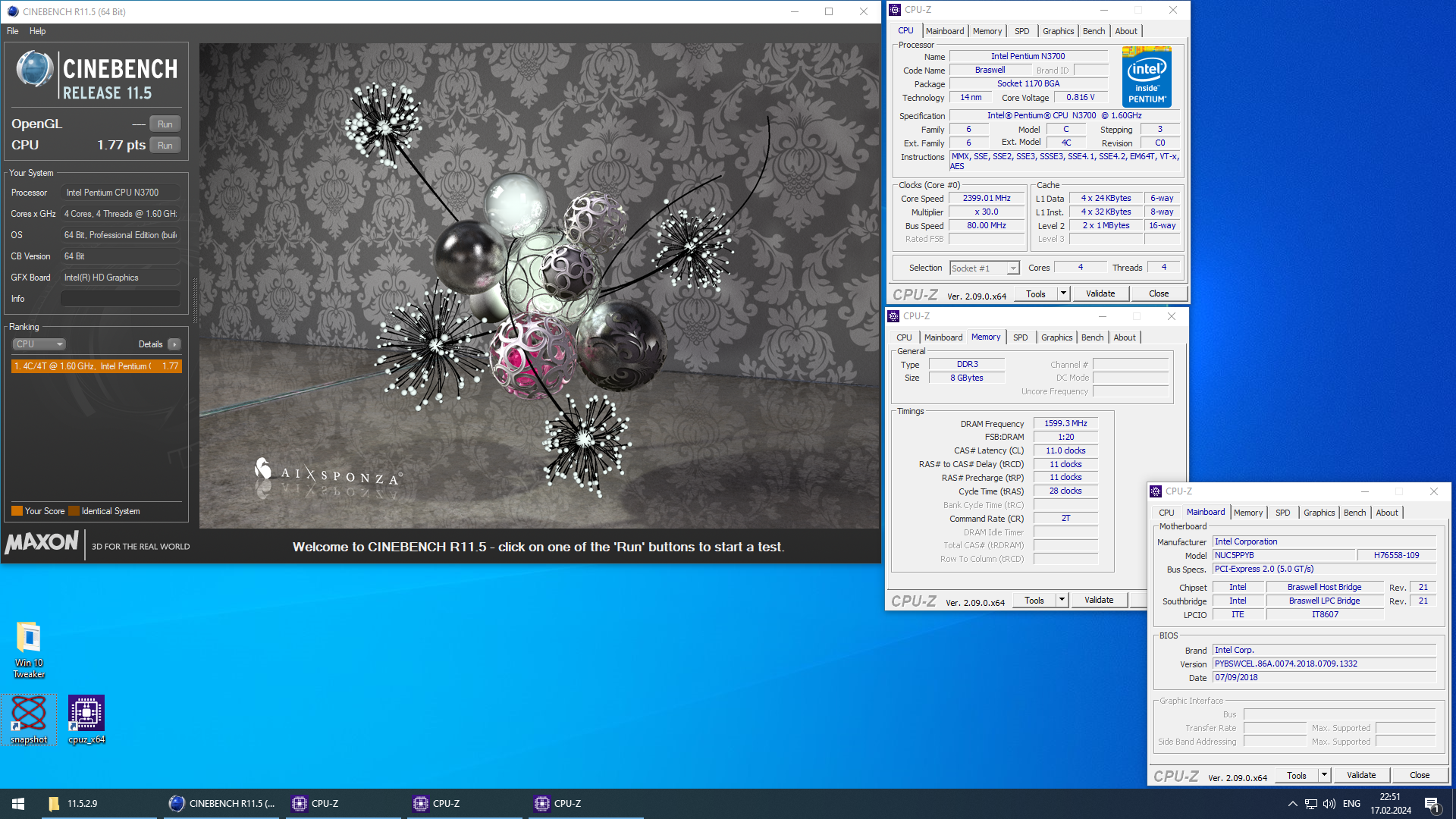Switch to the Bench tab in CPU window
The image size is (1456, 819).
click(x=1094, y=31)
